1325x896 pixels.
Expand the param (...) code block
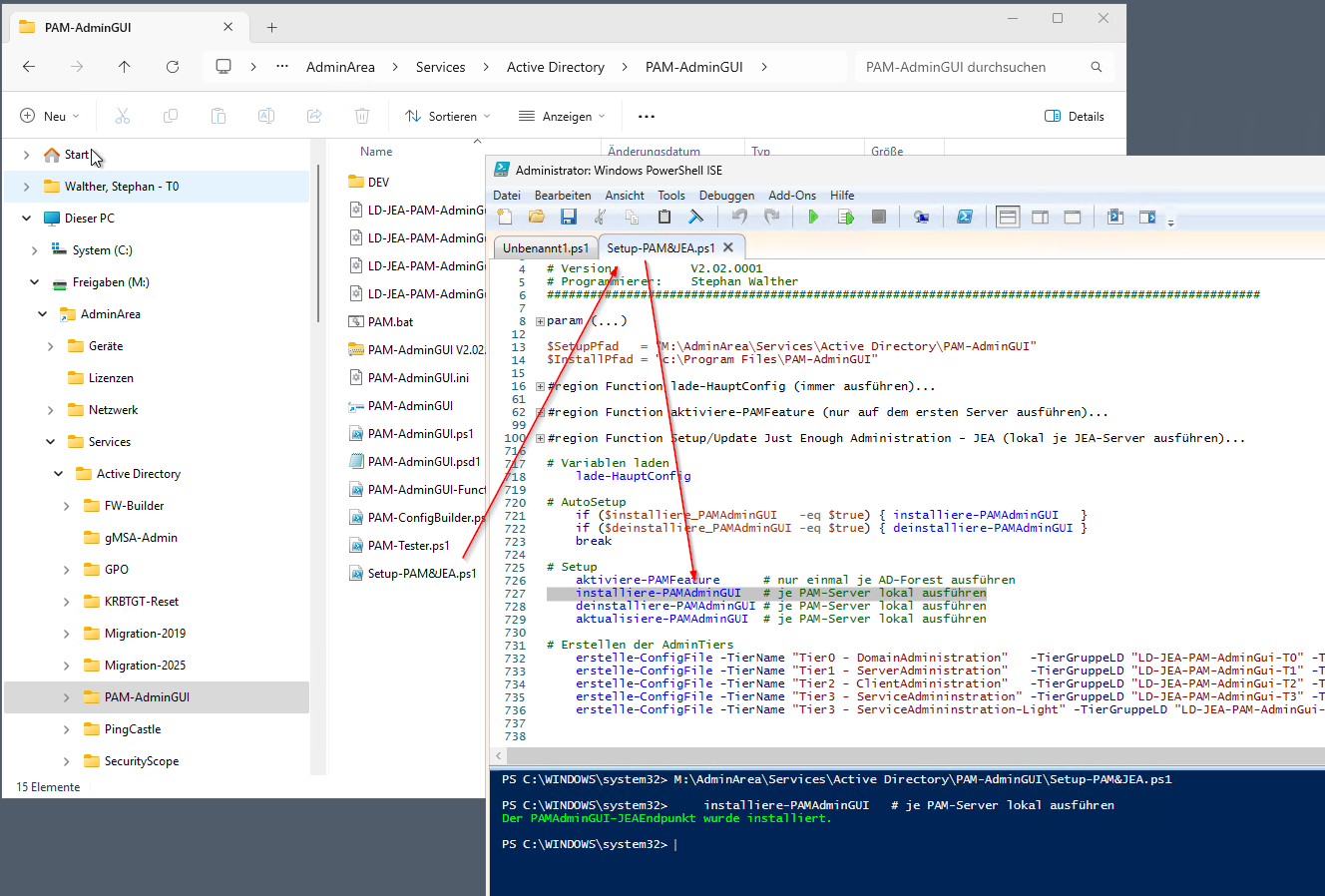pyautogui.click(x=540, y=321)
